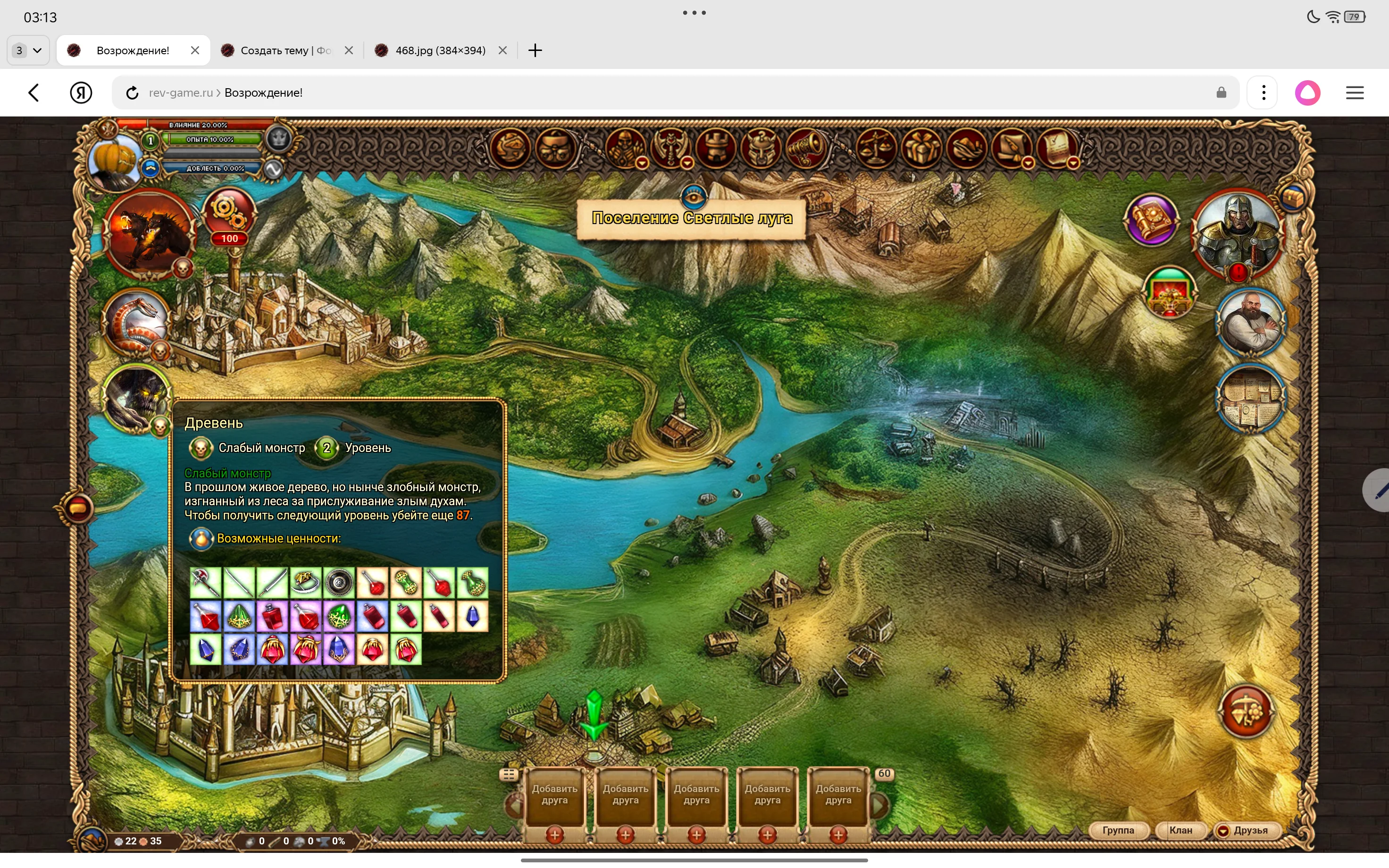Open the castle tower menu icon
Image resolution: width=1389 pixels, height=868 pixels.
pos(716,148)
